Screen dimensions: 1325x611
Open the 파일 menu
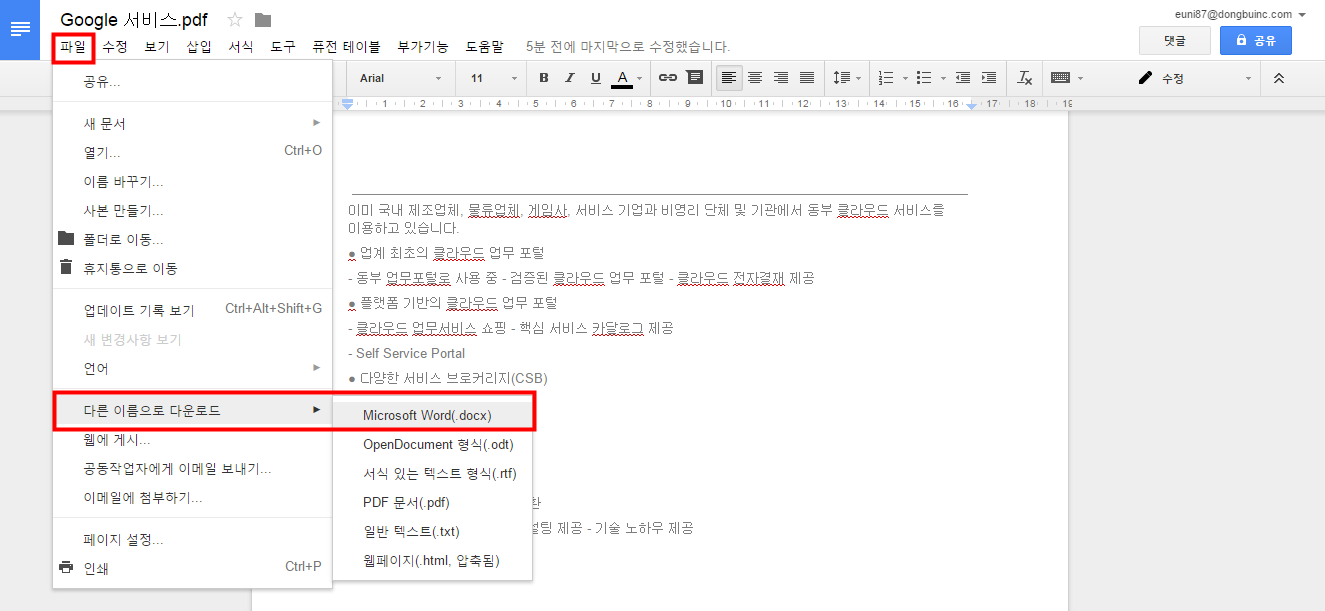73,47
